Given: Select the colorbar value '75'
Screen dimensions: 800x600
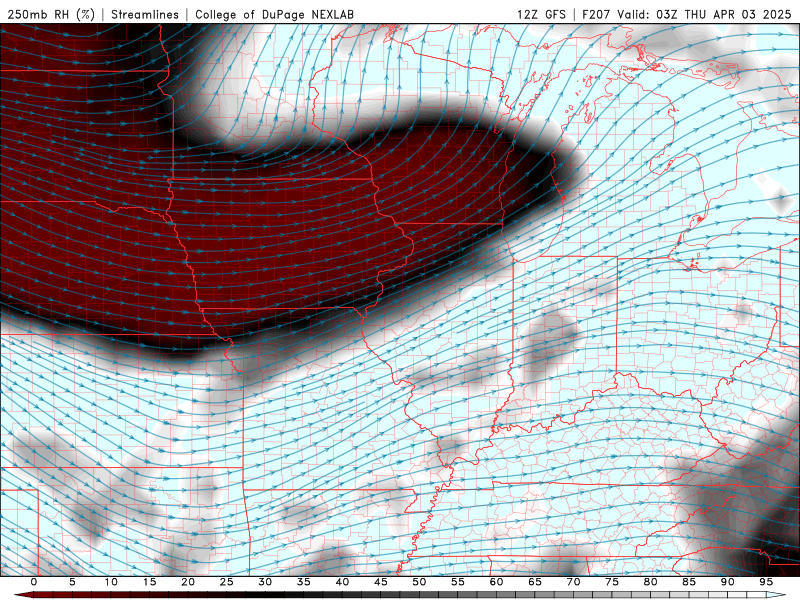Looking at the screenshot, I should point(612,582).
